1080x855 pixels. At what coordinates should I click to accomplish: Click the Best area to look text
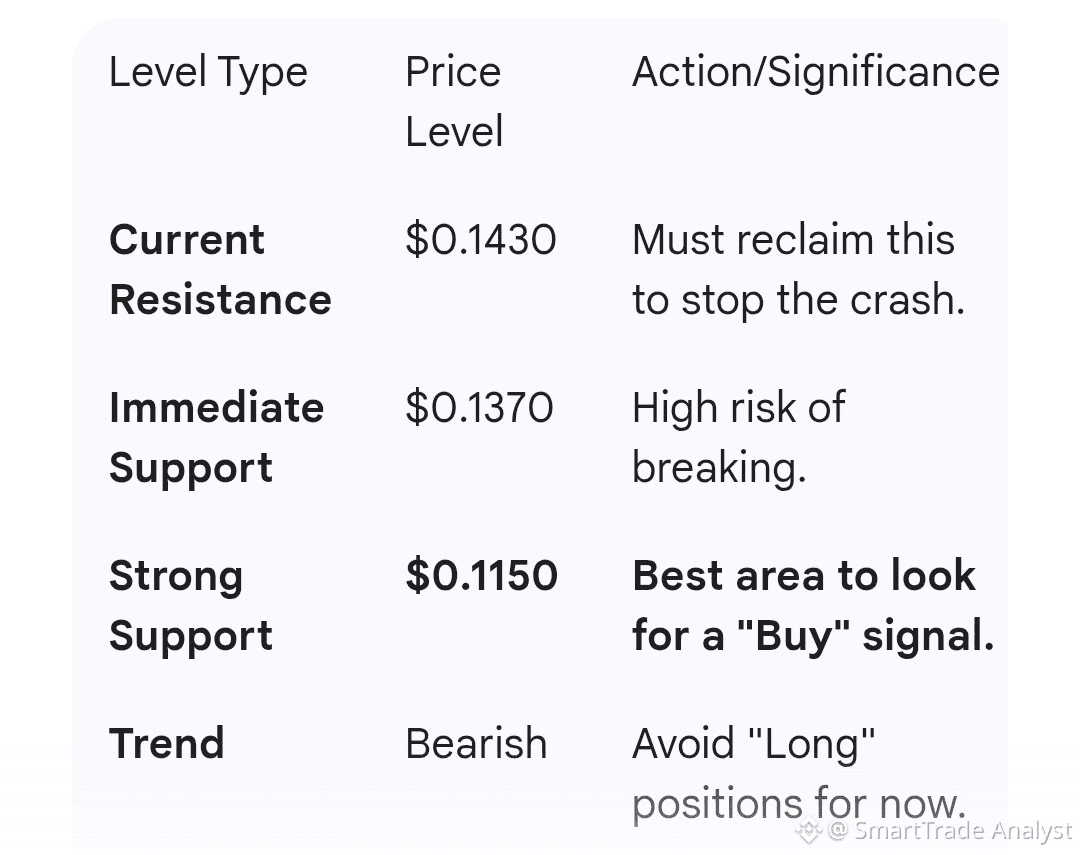point(803,576)
